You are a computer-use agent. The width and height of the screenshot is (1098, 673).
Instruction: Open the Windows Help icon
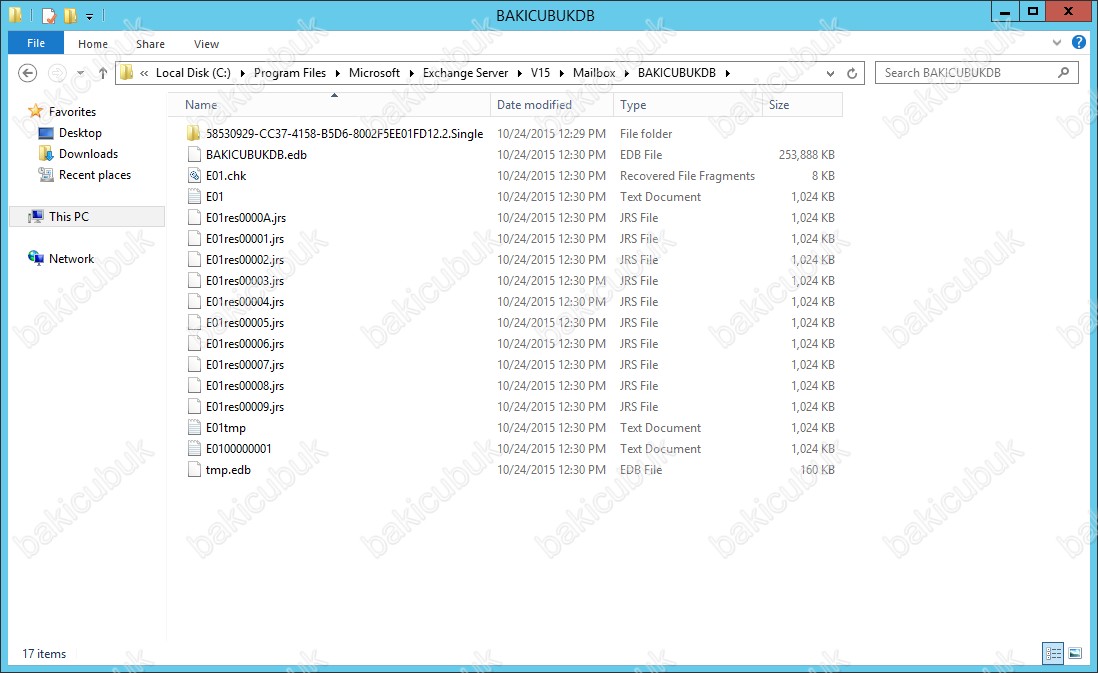coord(1078,42)
